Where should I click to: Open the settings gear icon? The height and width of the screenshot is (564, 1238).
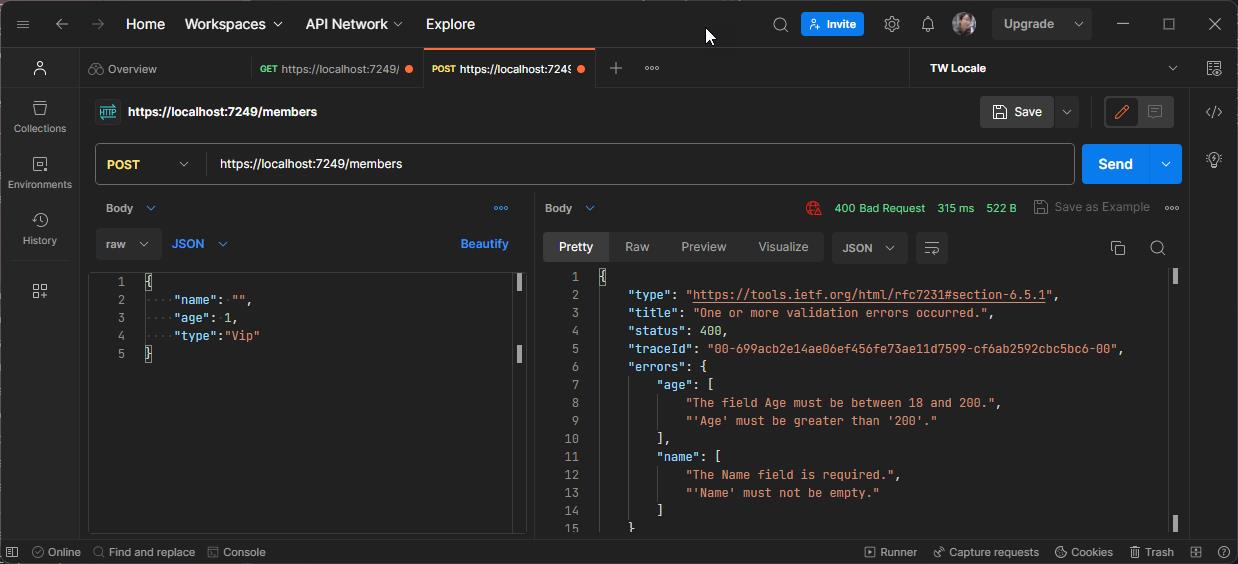click(x=892, y=24)
